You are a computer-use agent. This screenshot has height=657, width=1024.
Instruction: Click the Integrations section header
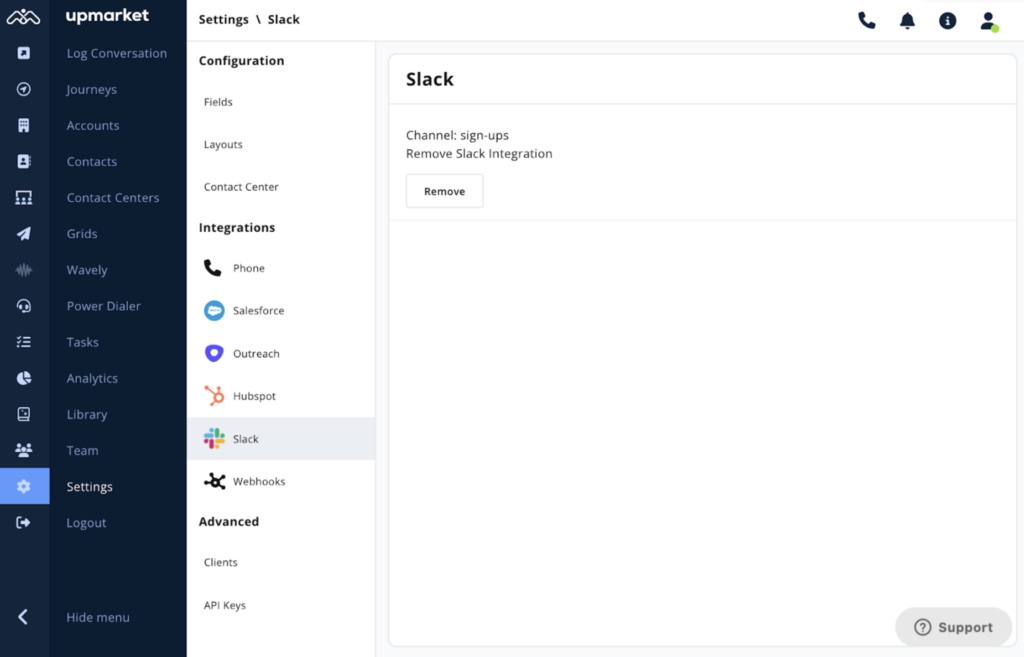point(237,227)
